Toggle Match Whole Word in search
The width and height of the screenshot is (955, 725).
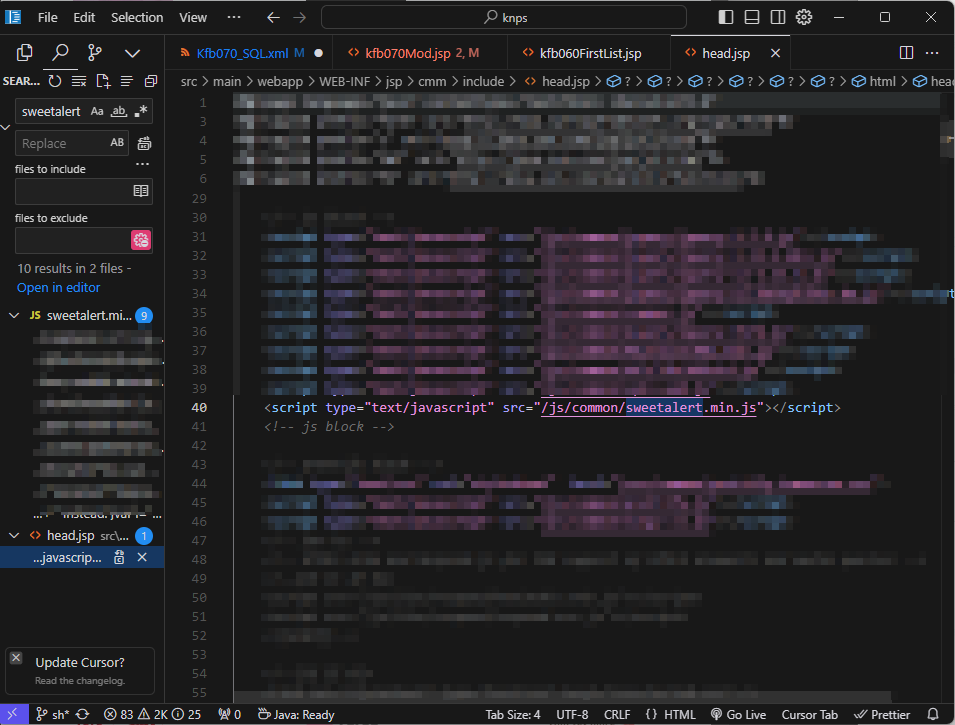click(119, 111)
